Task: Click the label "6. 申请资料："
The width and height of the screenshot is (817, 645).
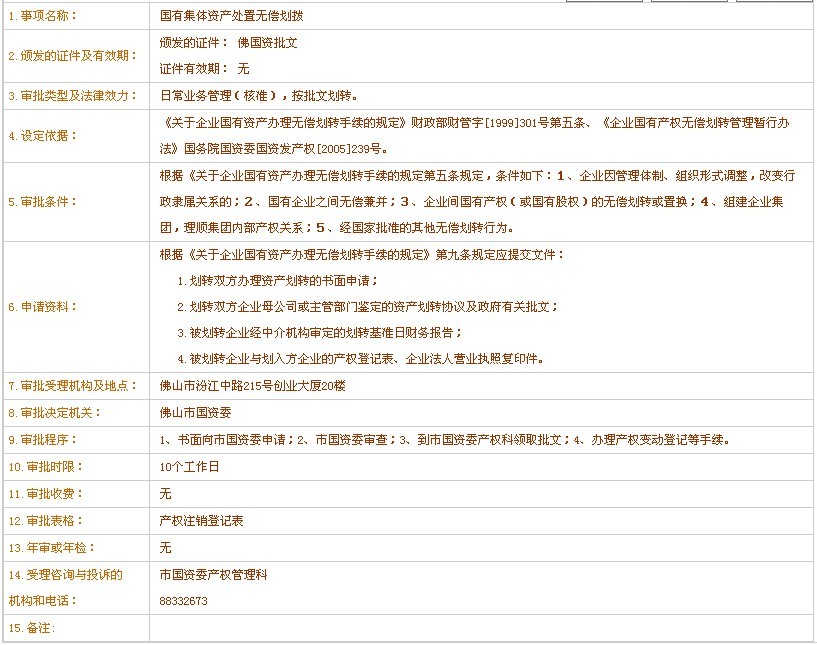Action: [x=42, y=307]
